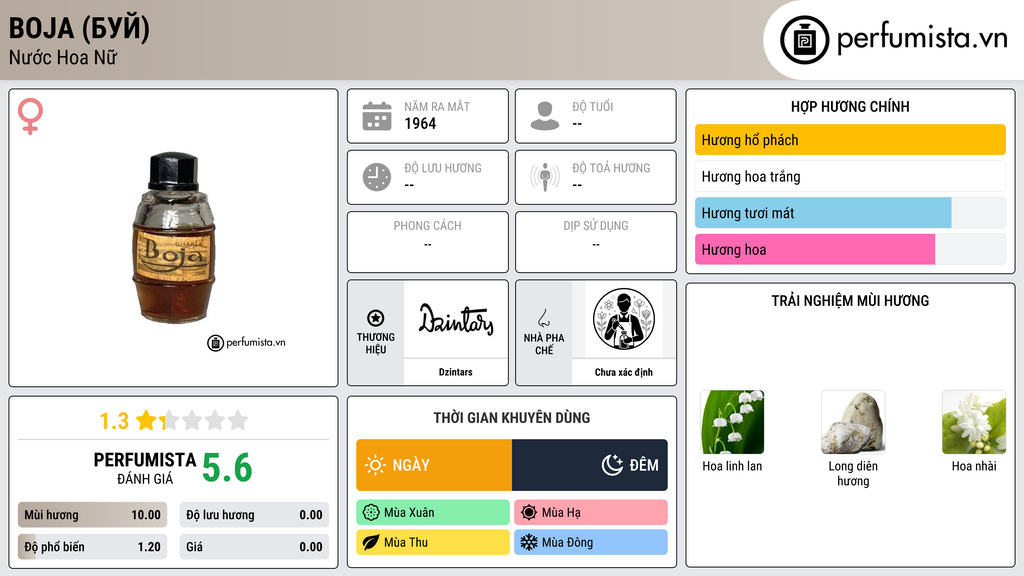This screenshot has width=1024, height=576.
Task: Select the Mùa Hạ season chip
Action: [591, 513]
